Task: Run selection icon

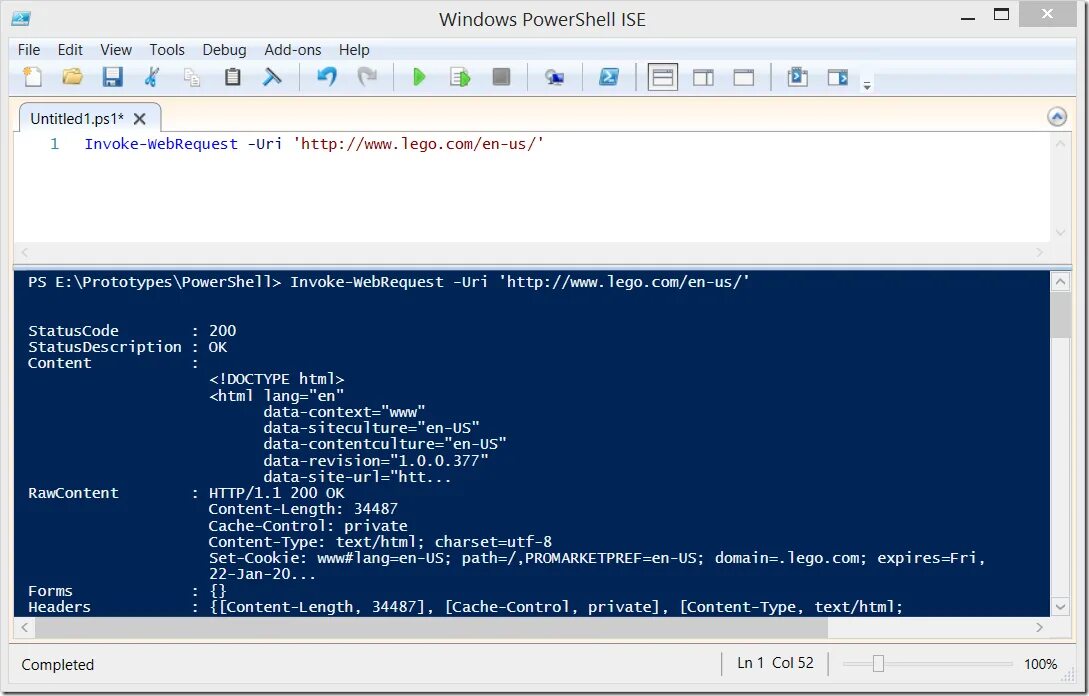Action: coord(460,77)
